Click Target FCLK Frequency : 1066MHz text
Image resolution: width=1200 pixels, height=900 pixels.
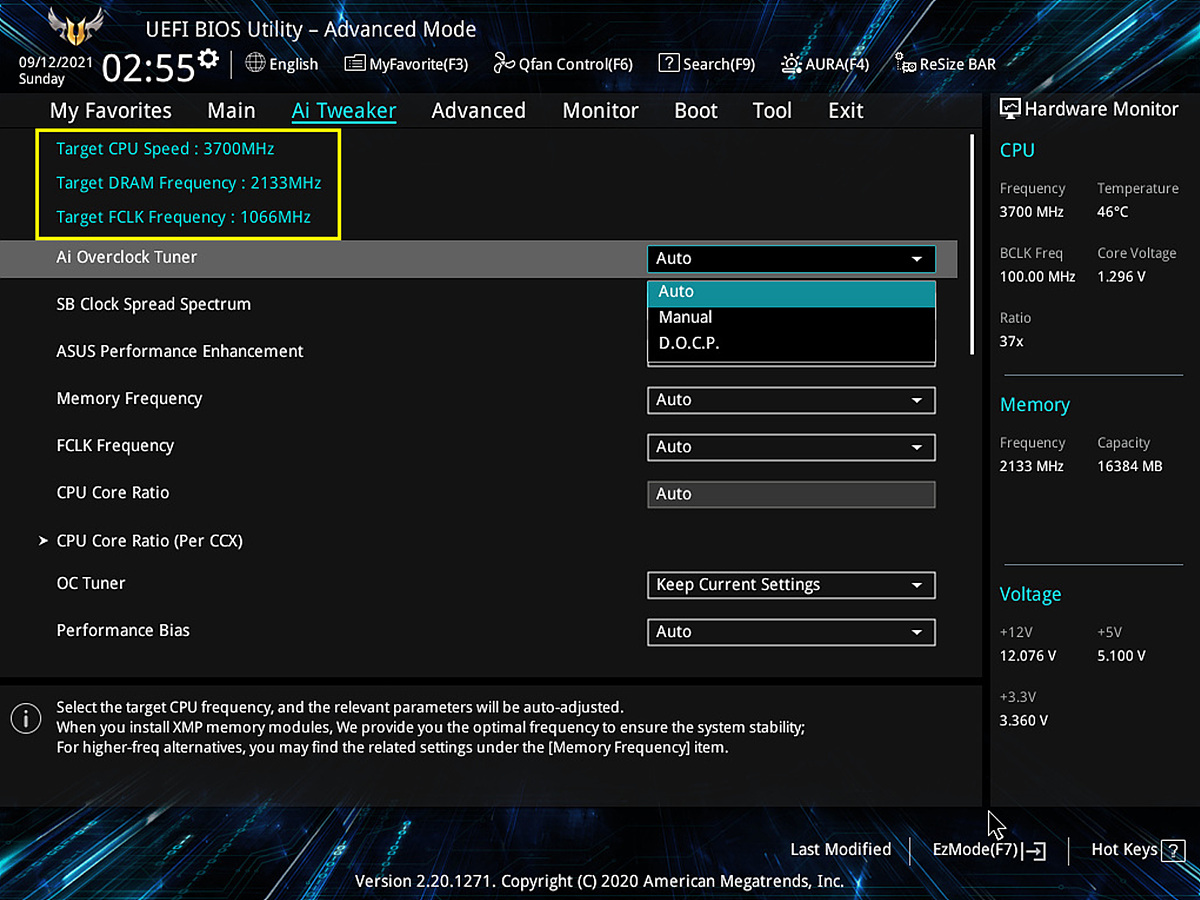click(183, 217)
